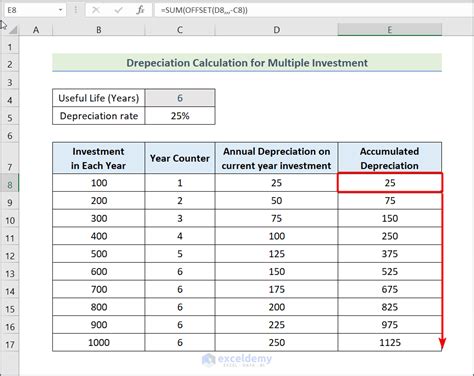The width and height of the screenshot is (474, 376).
Task: Select column E header
Action: [390, 30]
